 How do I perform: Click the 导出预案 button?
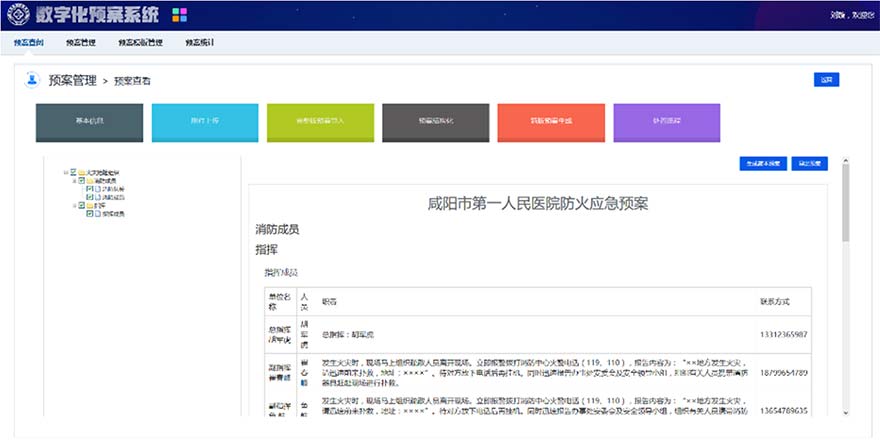click(809, 163)
